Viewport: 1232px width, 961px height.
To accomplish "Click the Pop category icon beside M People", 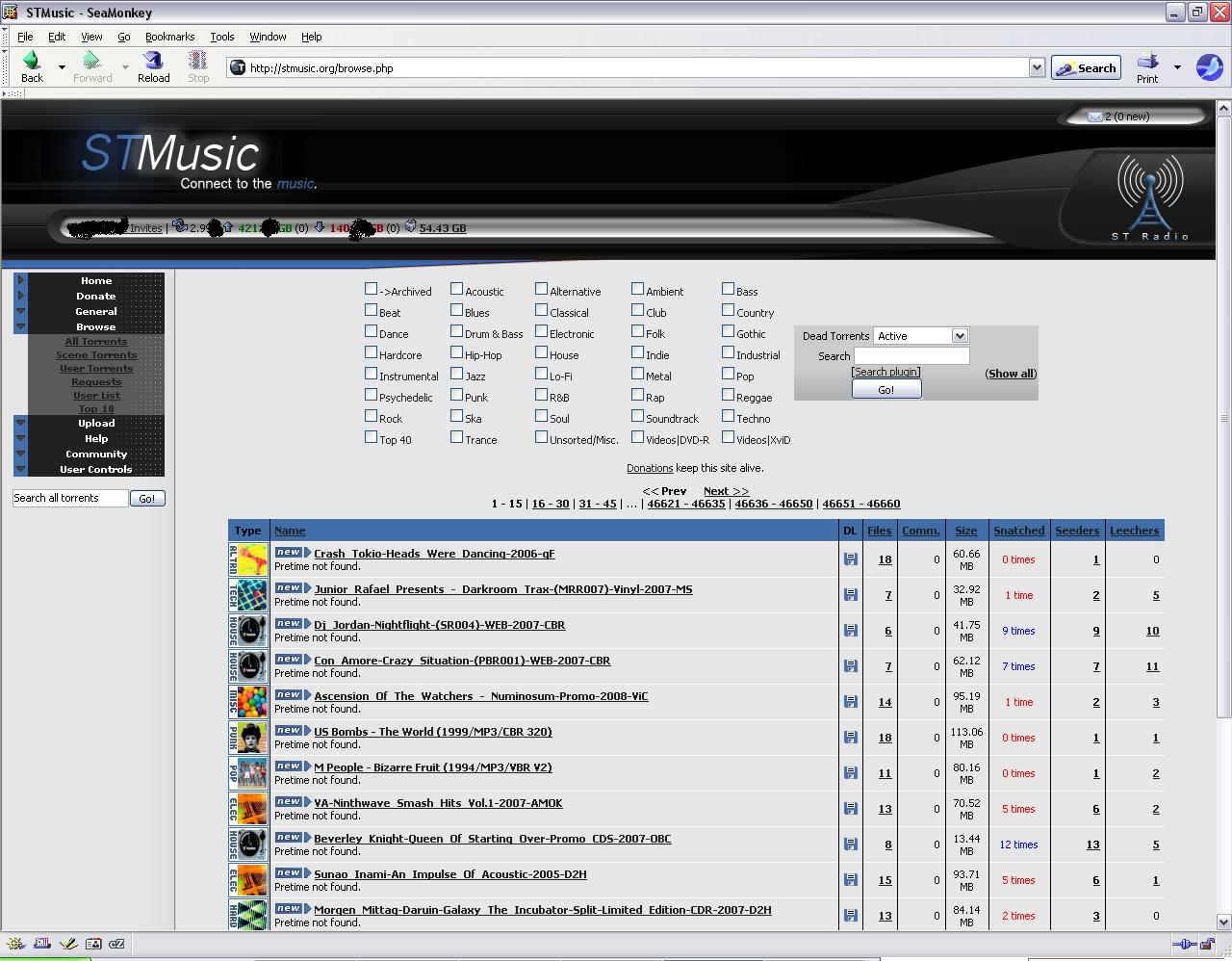I will click(x=248, y=773).
